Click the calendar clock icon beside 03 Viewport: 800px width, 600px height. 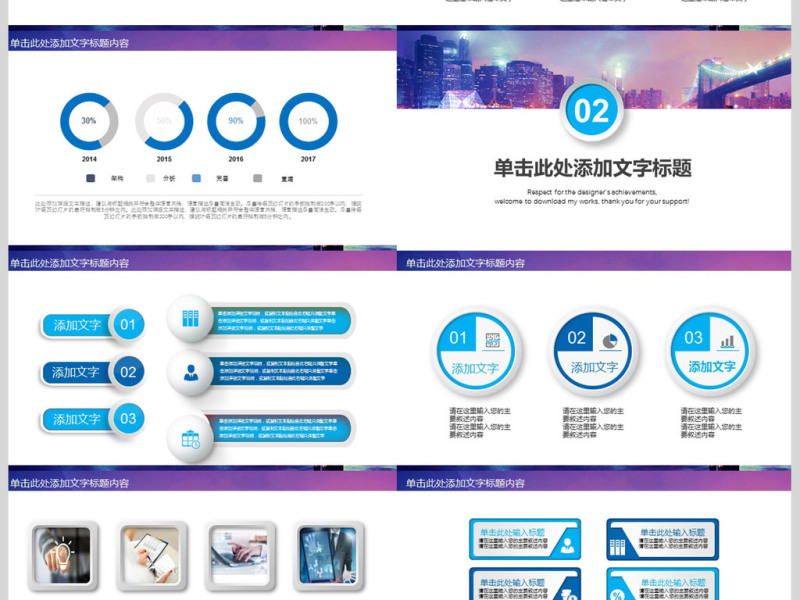190,438
